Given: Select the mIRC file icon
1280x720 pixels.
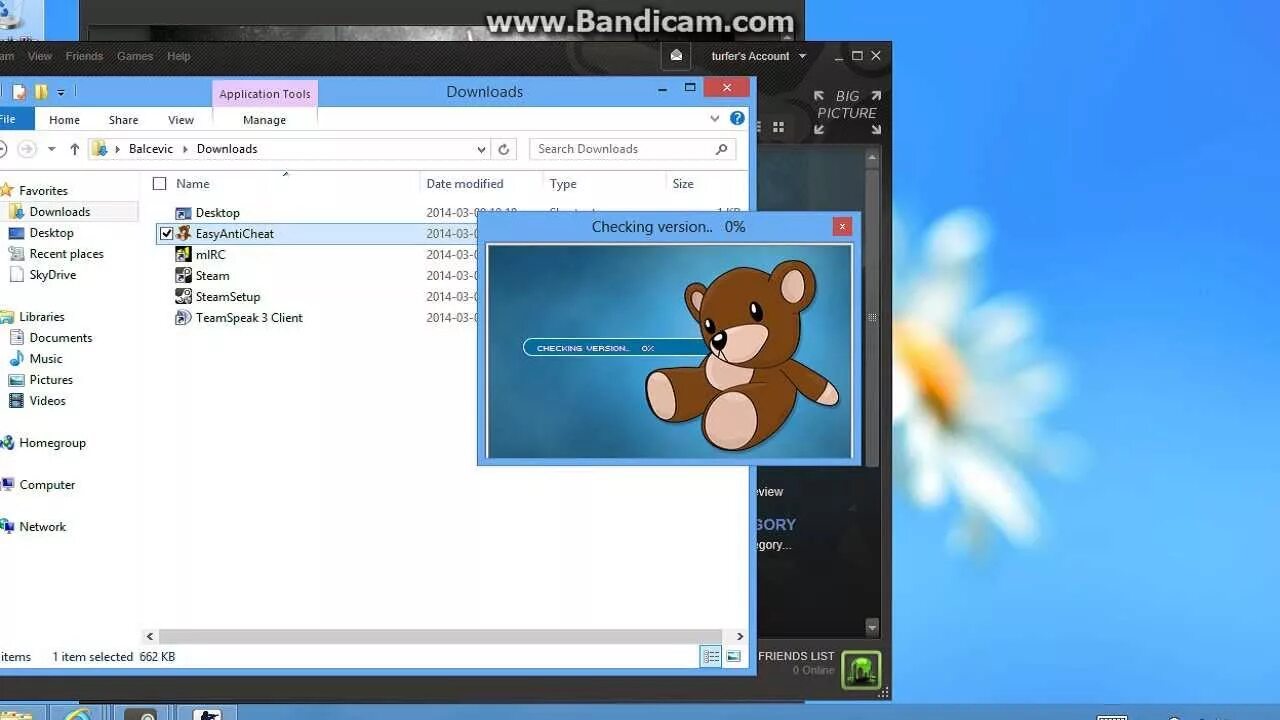Looking at the screenshot, I should pos(183,254).
